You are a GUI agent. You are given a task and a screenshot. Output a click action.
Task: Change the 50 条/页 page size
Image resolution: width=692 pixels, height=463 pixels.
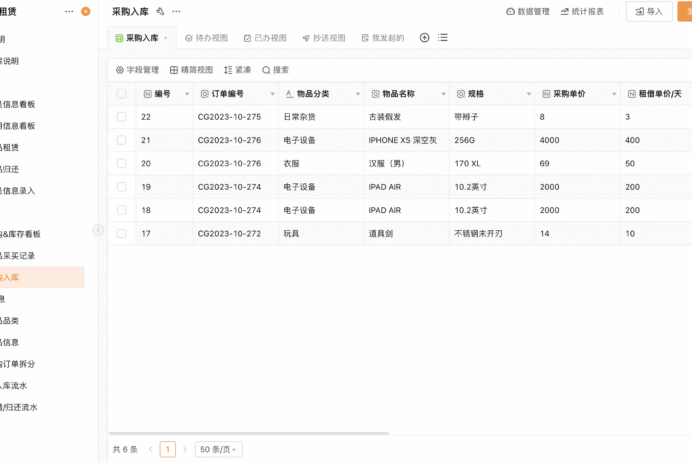coord(218,449)
